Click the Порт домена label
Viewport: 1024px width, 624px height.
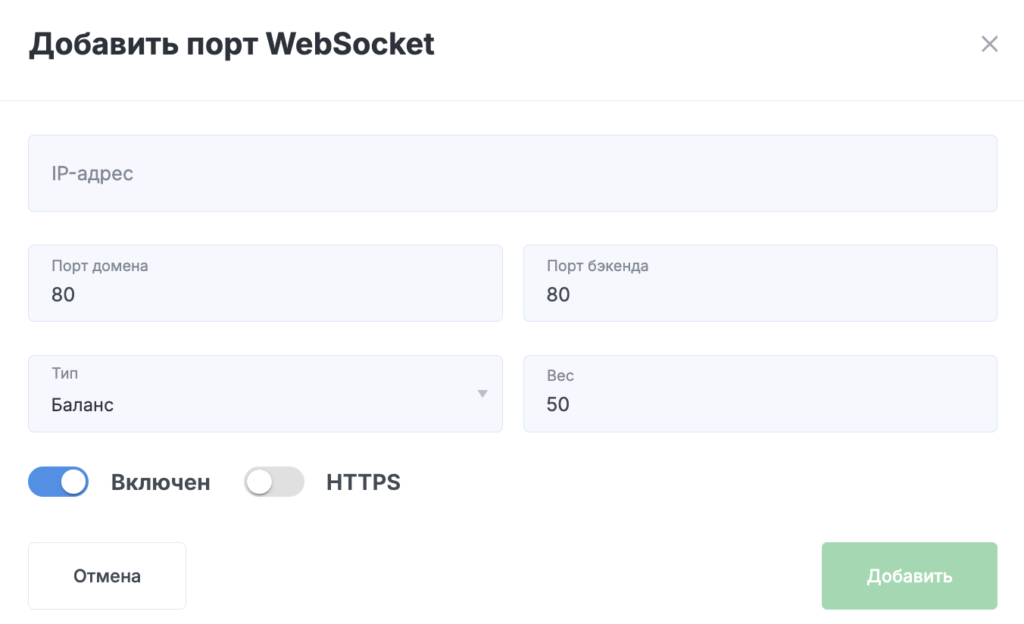coord(100,266)
